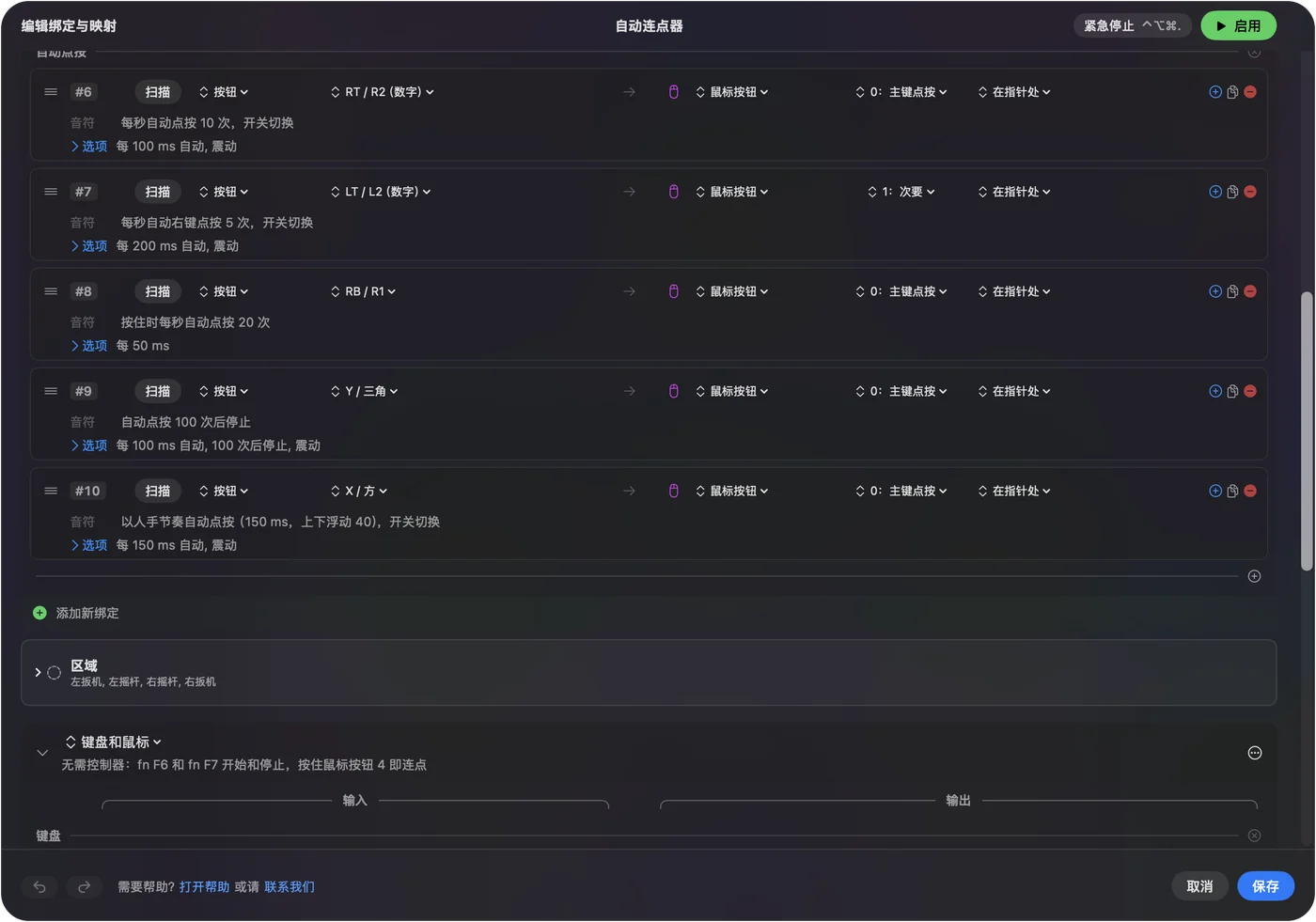Click the circled X on the 键盘 row
The width and height of the screenshot is (1316, 922).
point(1254,836)
